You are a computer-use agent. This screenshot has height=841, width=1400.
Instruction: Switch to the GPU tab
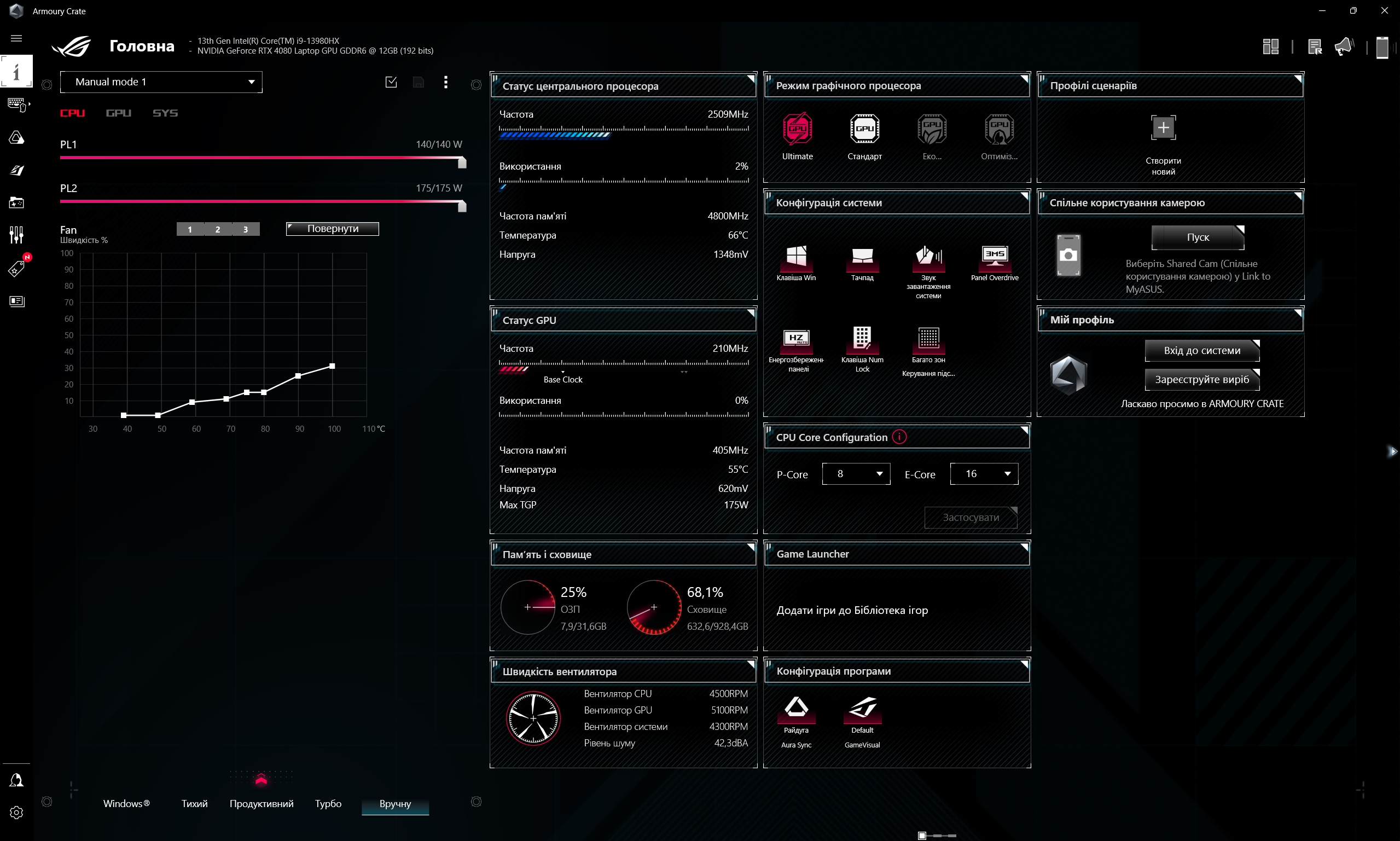[x=118, y=113]
